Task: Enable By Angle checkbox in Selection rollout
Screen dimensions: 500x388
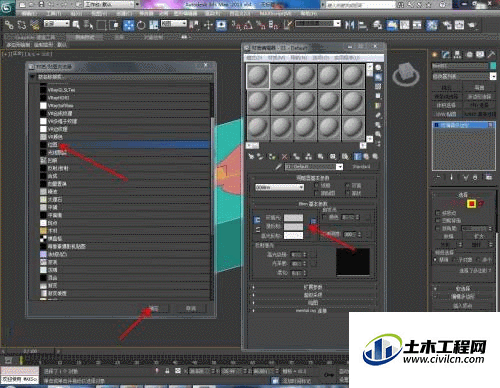Action: point(438,228)
